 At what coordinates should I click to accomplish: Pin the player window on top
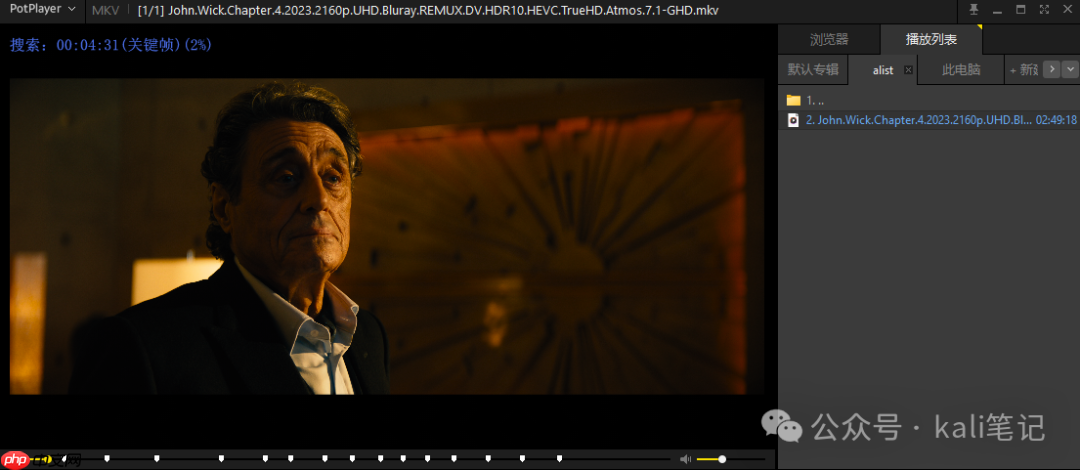[x=974, y=10]
